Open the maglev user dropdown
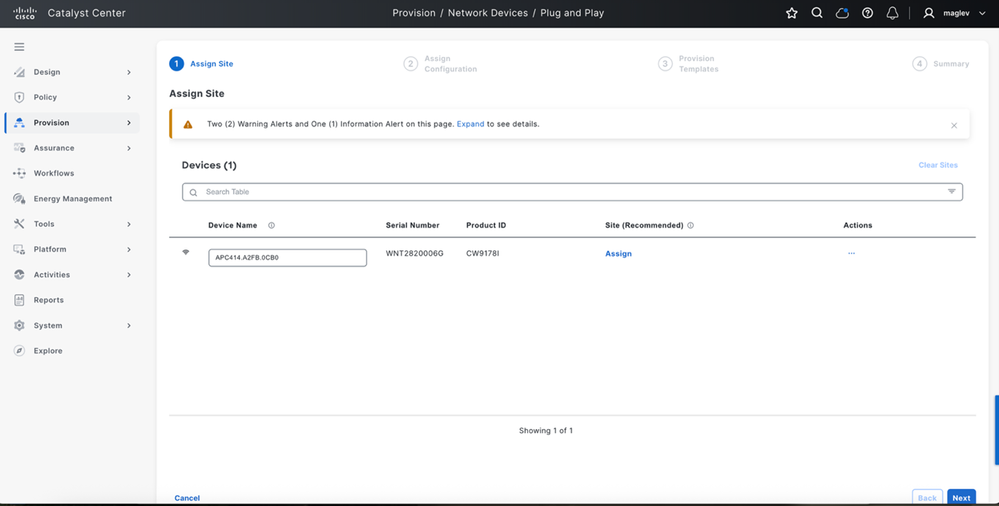 pos(954,13)
